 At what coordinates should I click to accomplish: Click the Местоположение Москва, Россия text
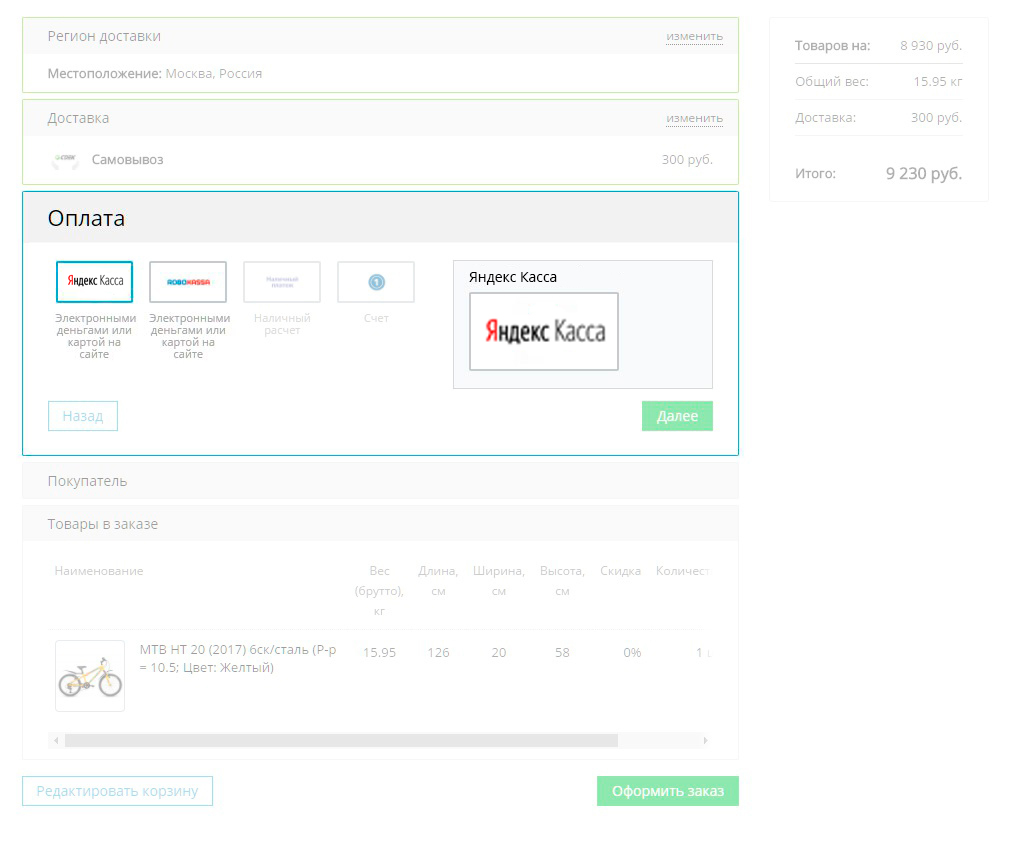point(155,74)
